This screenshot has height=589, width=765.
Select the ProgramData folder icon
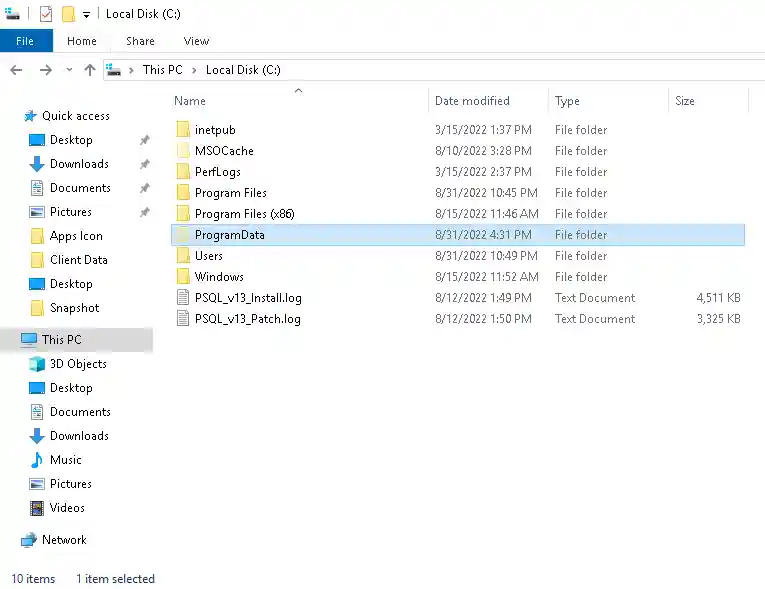coord(183,234)
